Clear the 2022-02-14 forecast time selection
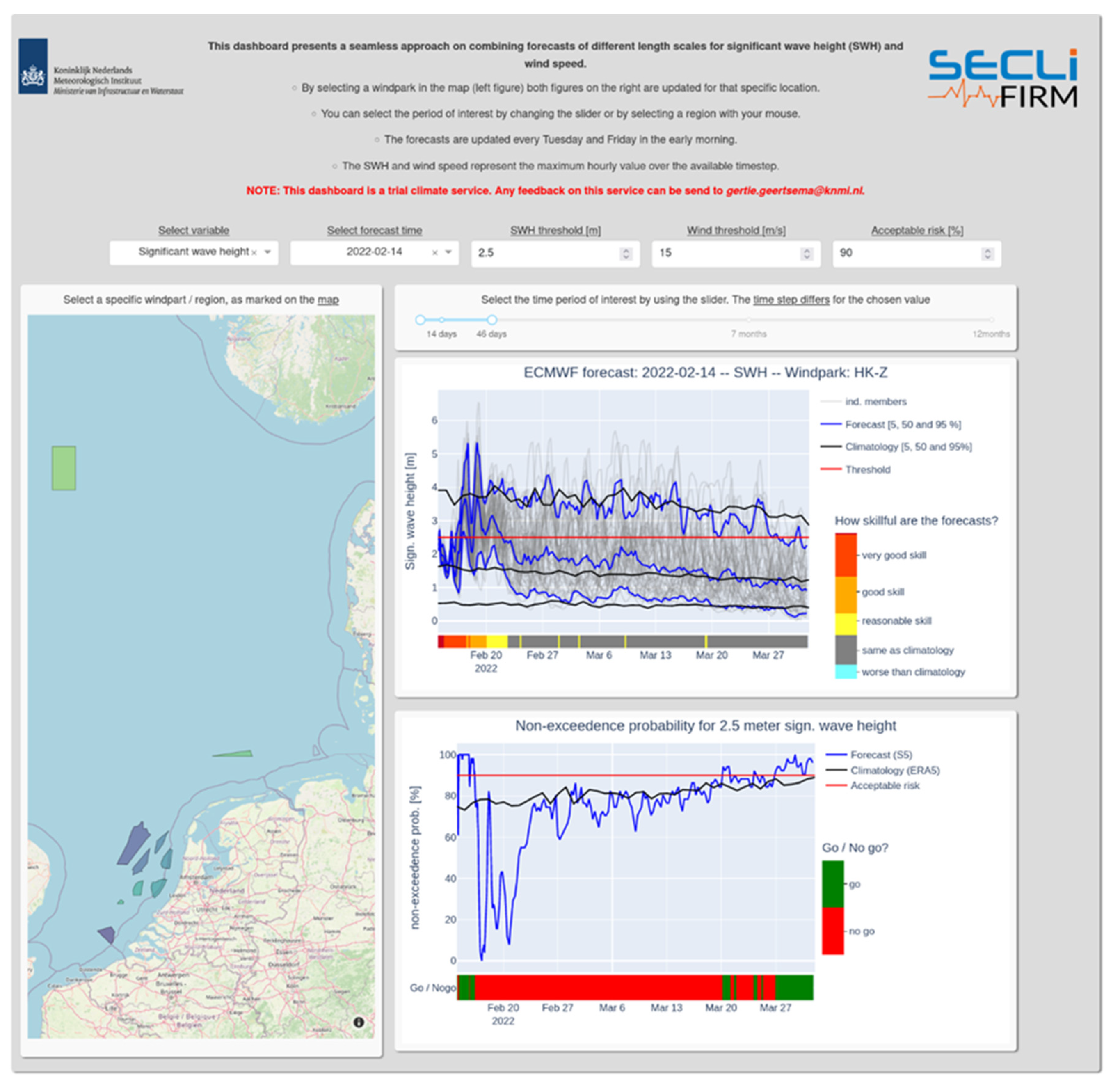 (x=434, y=253)
